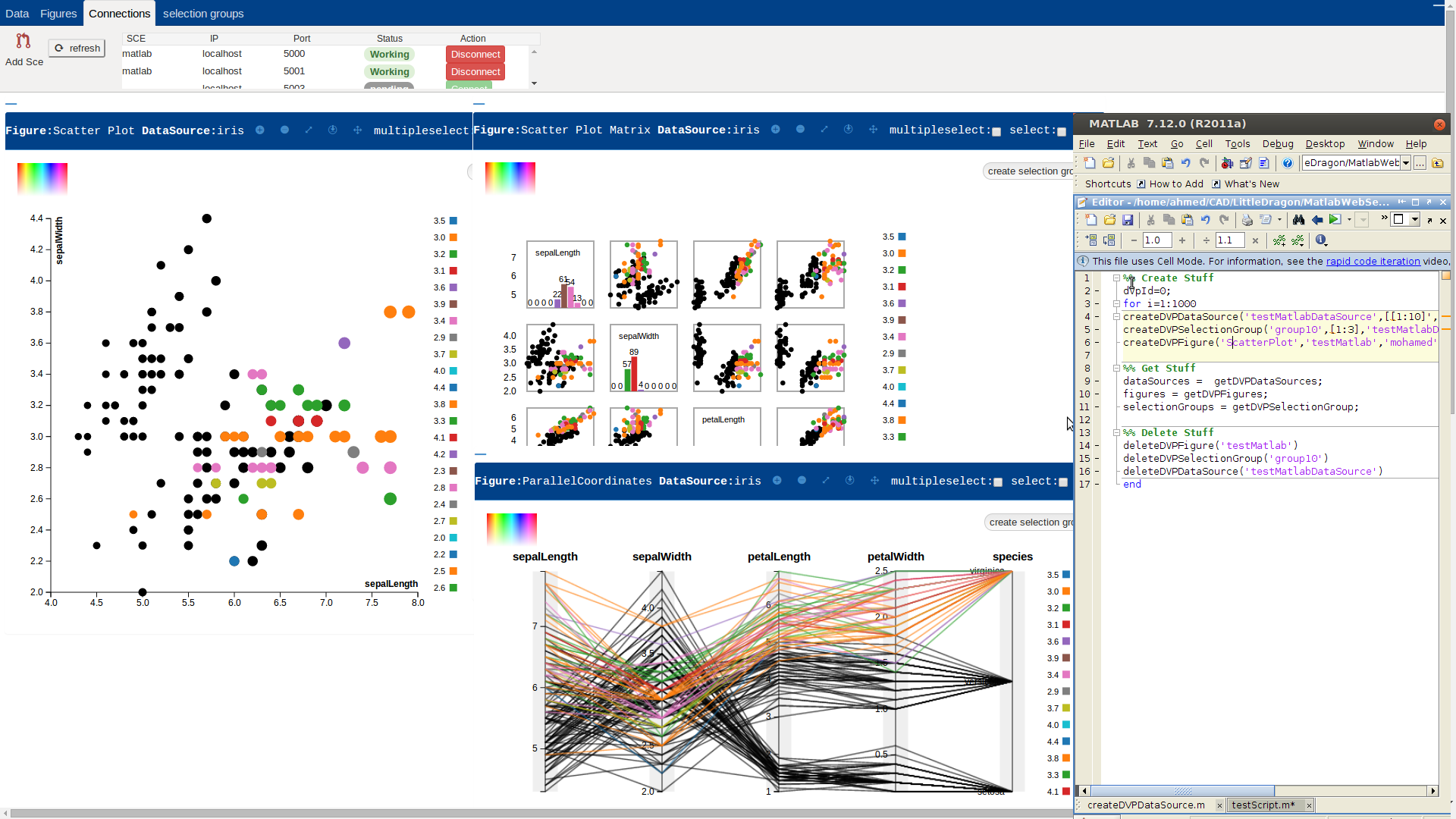Disconnect the matlab connection on port 5000
The image size is (1456, 819).
point(475,55)
